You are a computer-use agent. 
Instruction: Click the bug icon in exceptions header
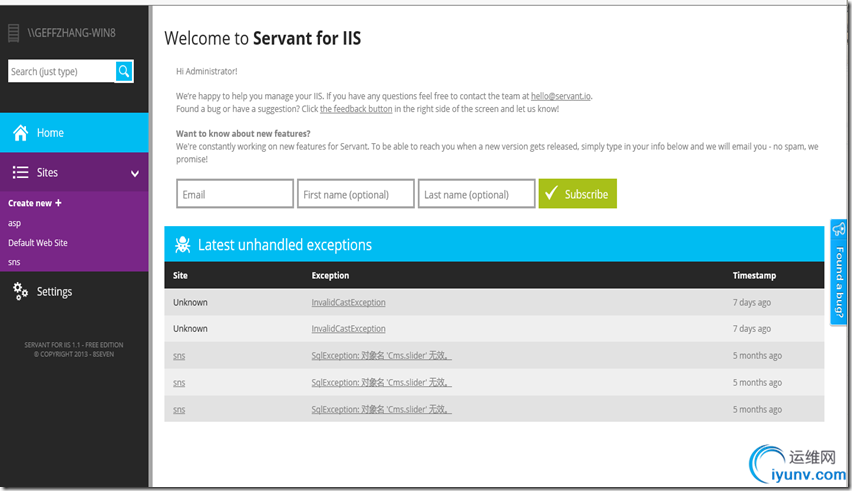click(x=183, y=244)
